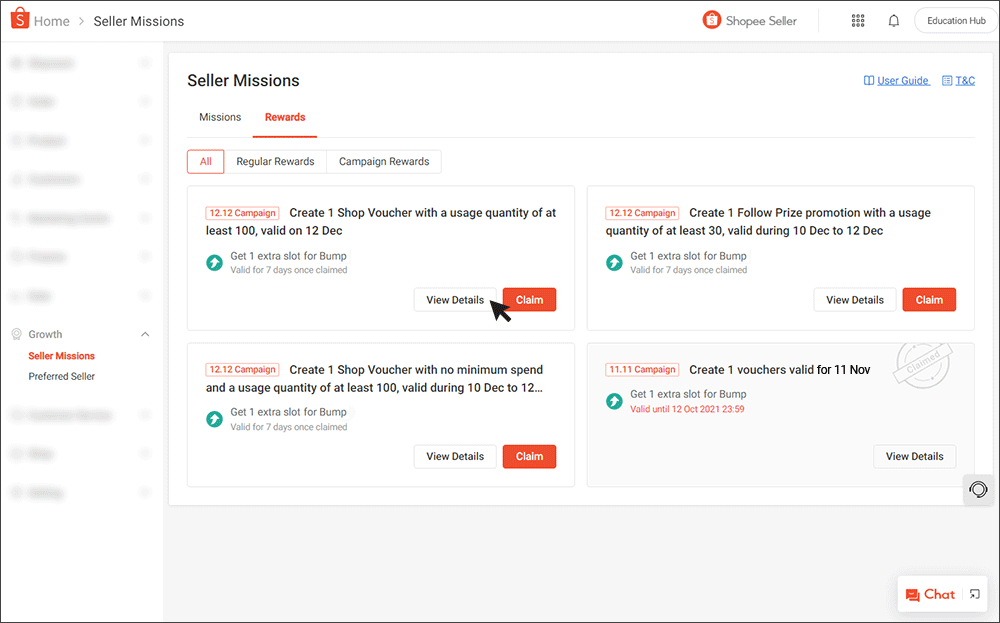This screenshot has height=623, width=1000.
Task: Open the T&C link
Action: click(x=965, y=80)
